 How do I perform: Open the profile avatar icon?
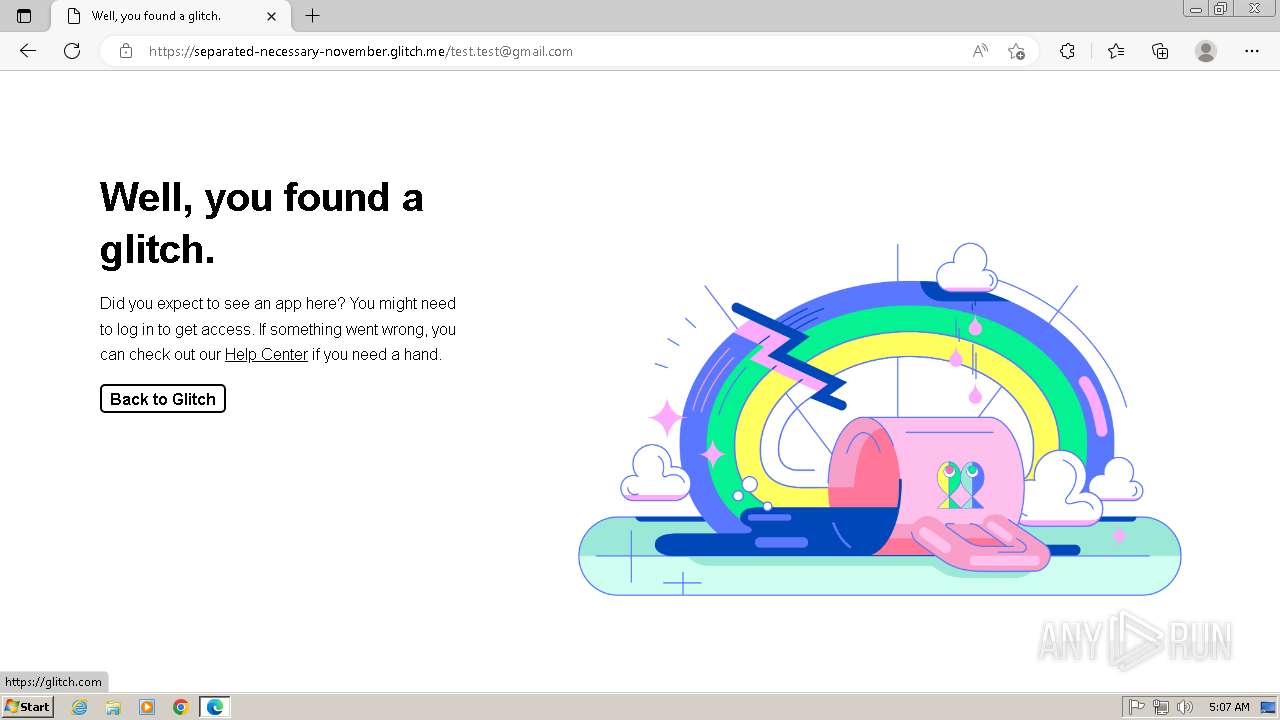pos(1206,51)
